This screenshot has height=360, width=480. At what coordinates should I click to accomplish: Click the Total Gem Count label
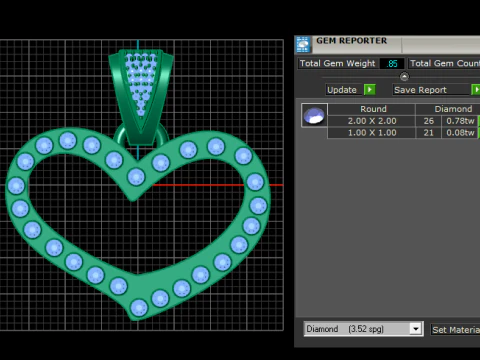[444, 63]
